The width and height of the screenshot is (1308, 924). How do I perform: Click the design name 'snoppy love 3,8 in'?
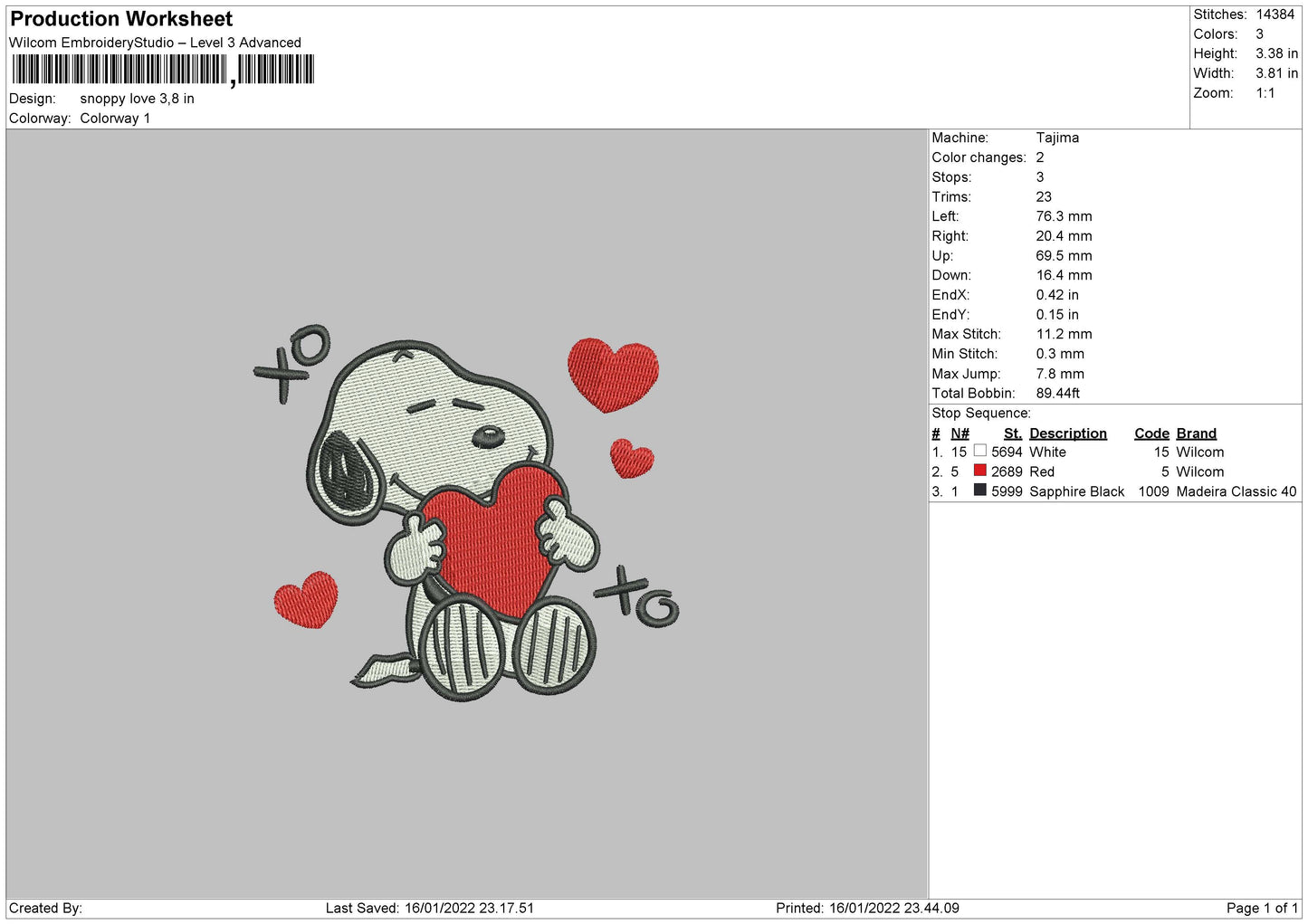(x=137, y=99)
